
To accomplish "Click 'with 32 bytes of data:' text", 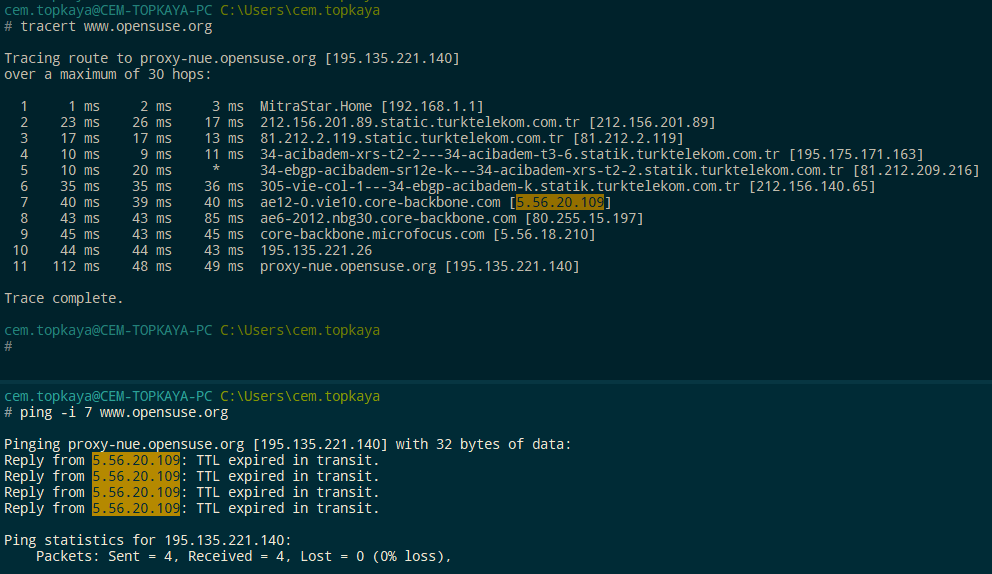I will coord(483,444).
